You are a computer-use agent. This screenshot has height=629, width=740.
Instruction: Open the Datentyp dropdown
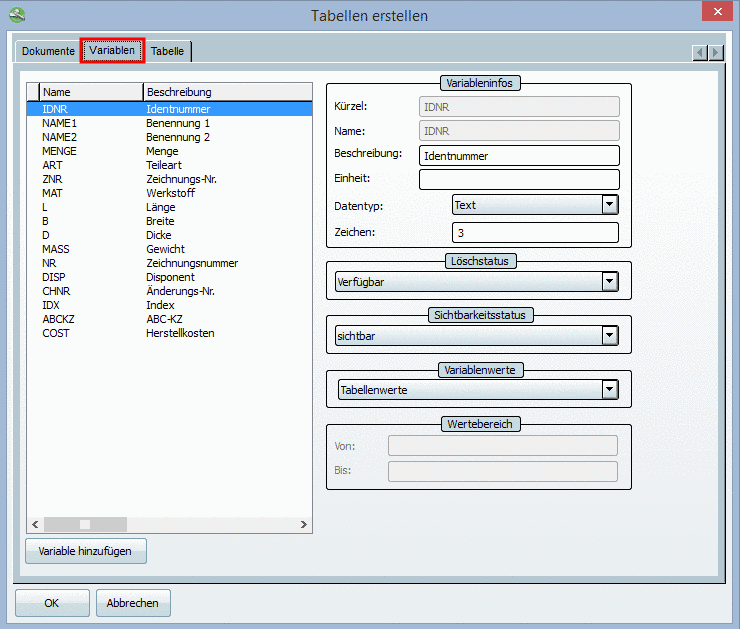(x=609, y=205)
